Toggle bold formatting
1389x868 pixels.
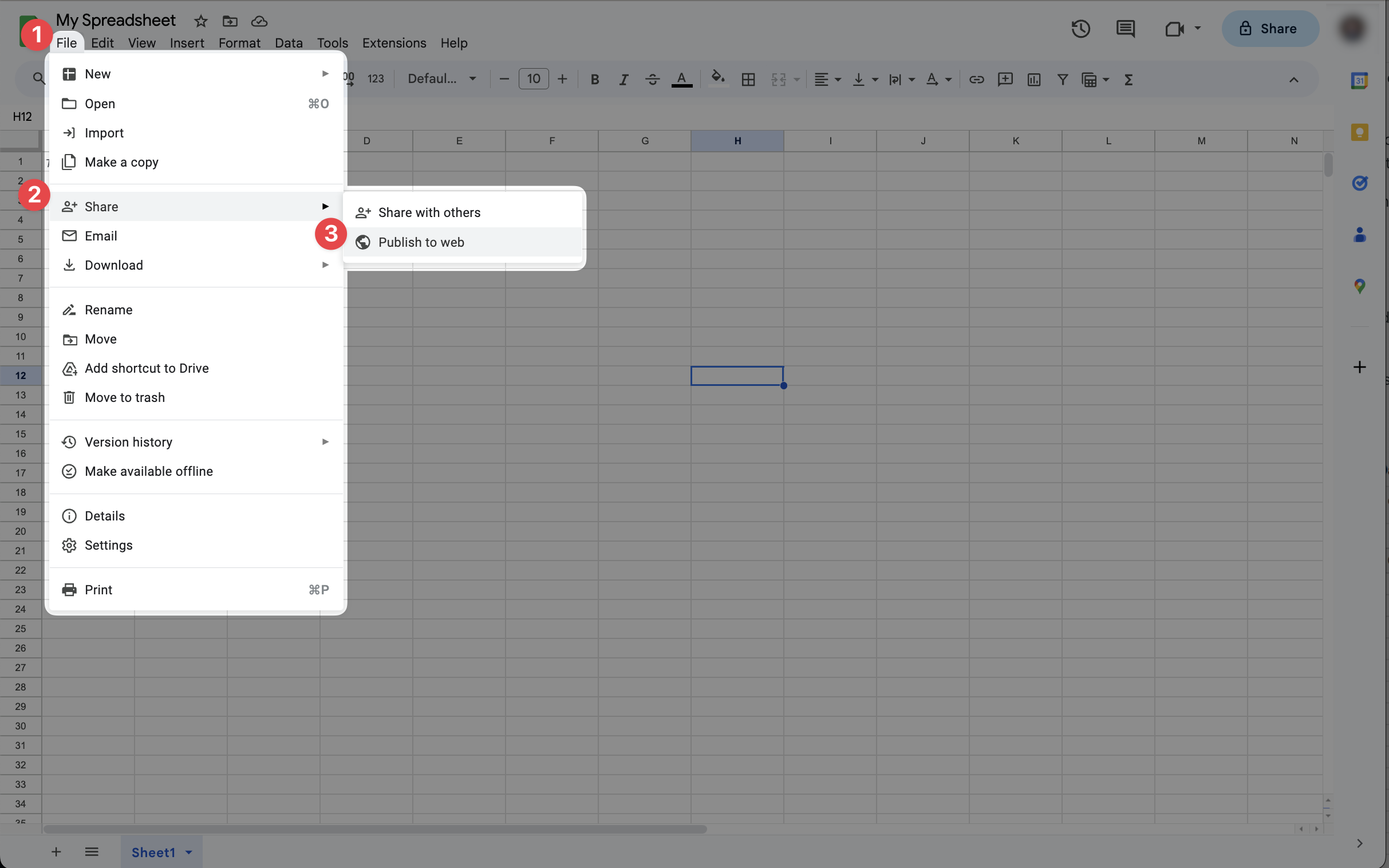tap(595, 79)
